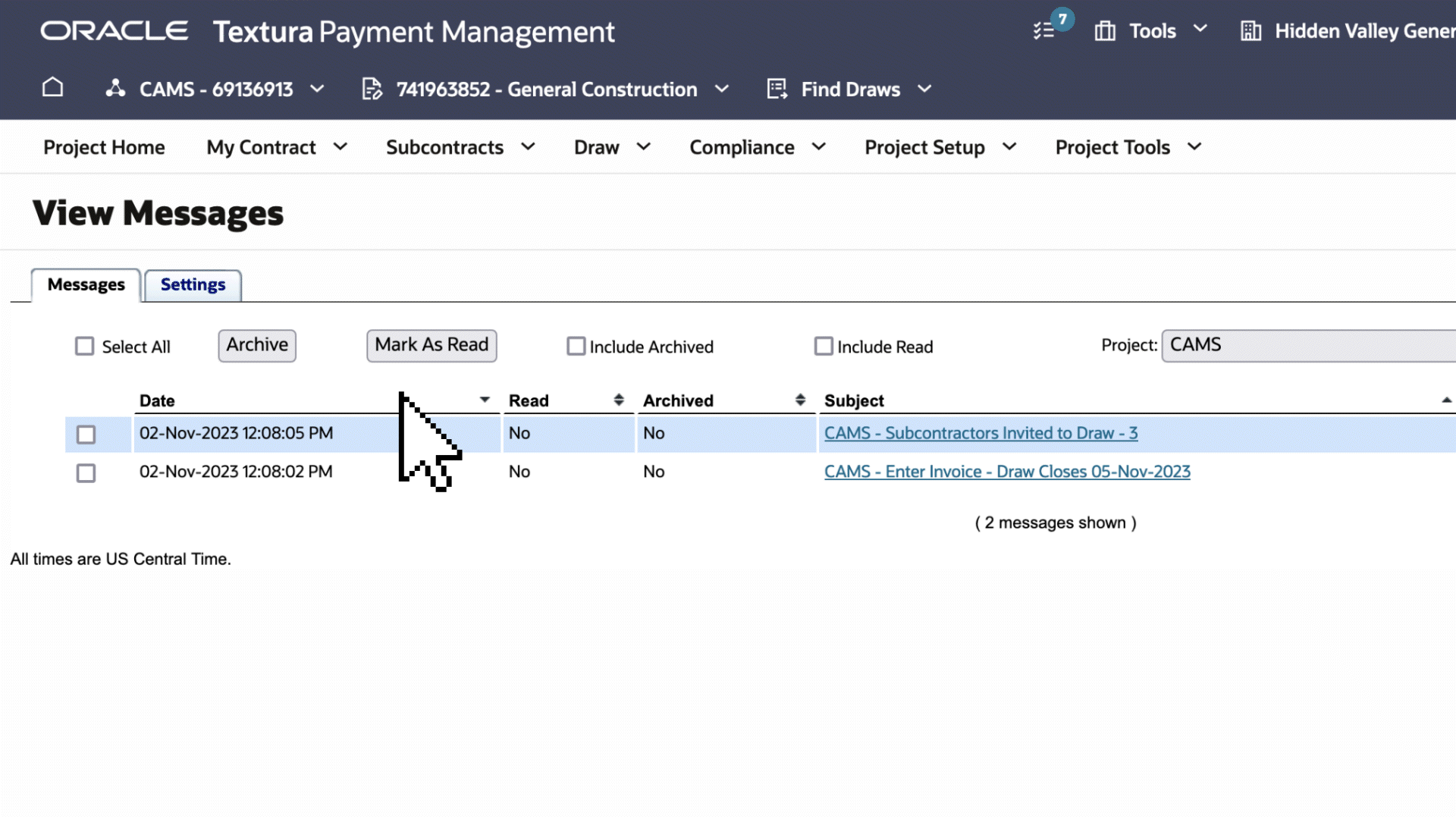Enable Include Read checkbox
Viewport: 1456px width, 819px height.
[824, 347]
